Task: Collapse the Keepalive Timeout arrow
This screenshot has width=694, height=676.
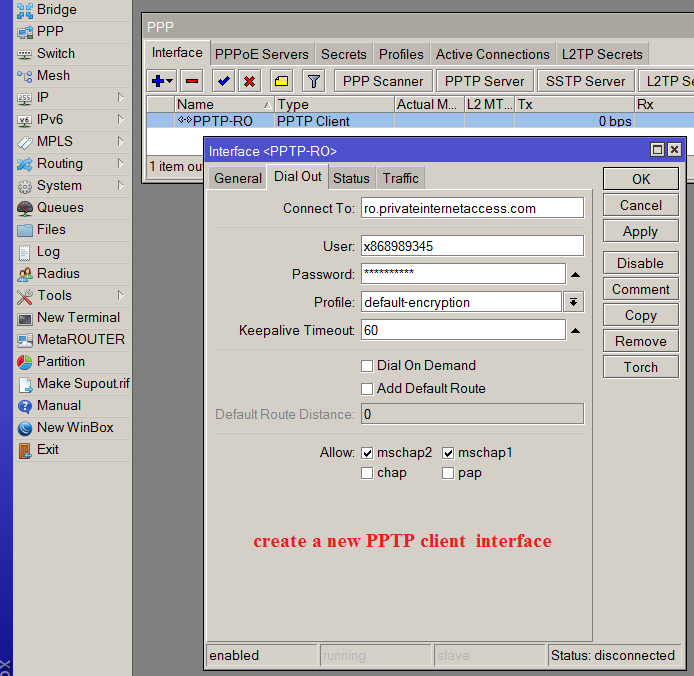Action: (575, 331)
